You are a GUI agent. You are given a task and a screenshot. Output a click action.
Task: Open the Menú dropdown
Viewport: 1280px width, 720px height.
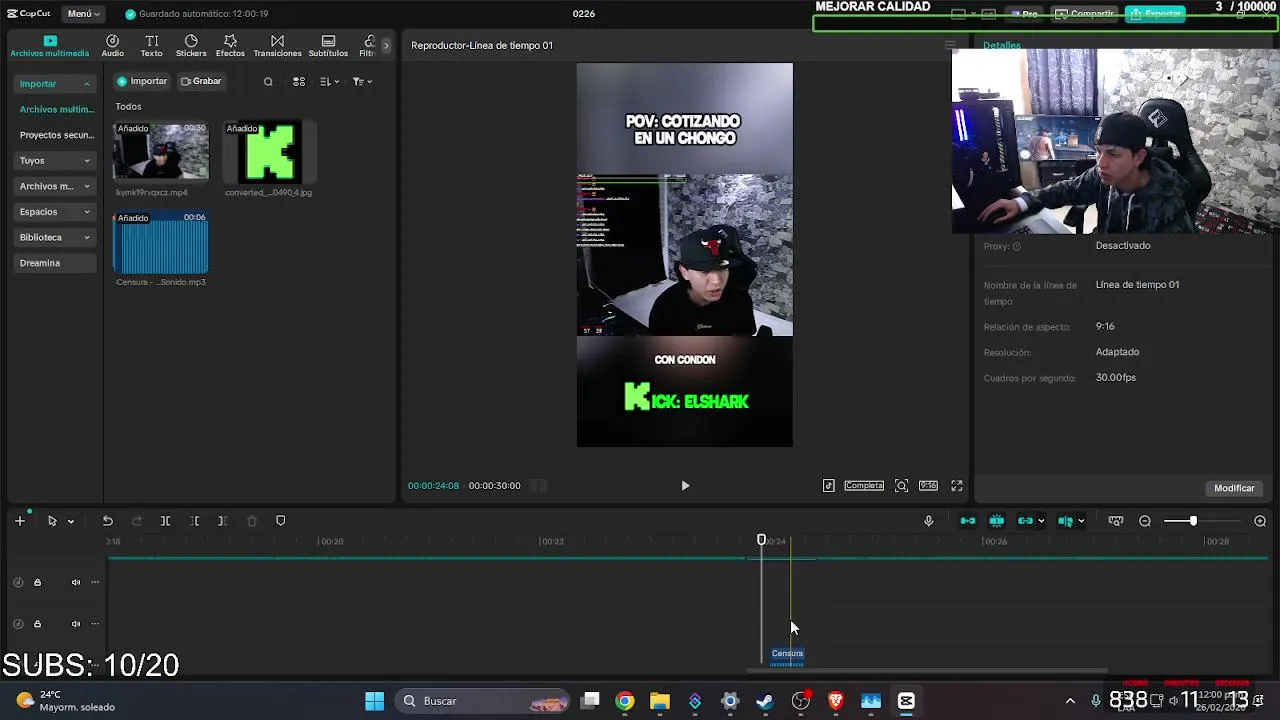pyautogui.click(x=83, y=14)
